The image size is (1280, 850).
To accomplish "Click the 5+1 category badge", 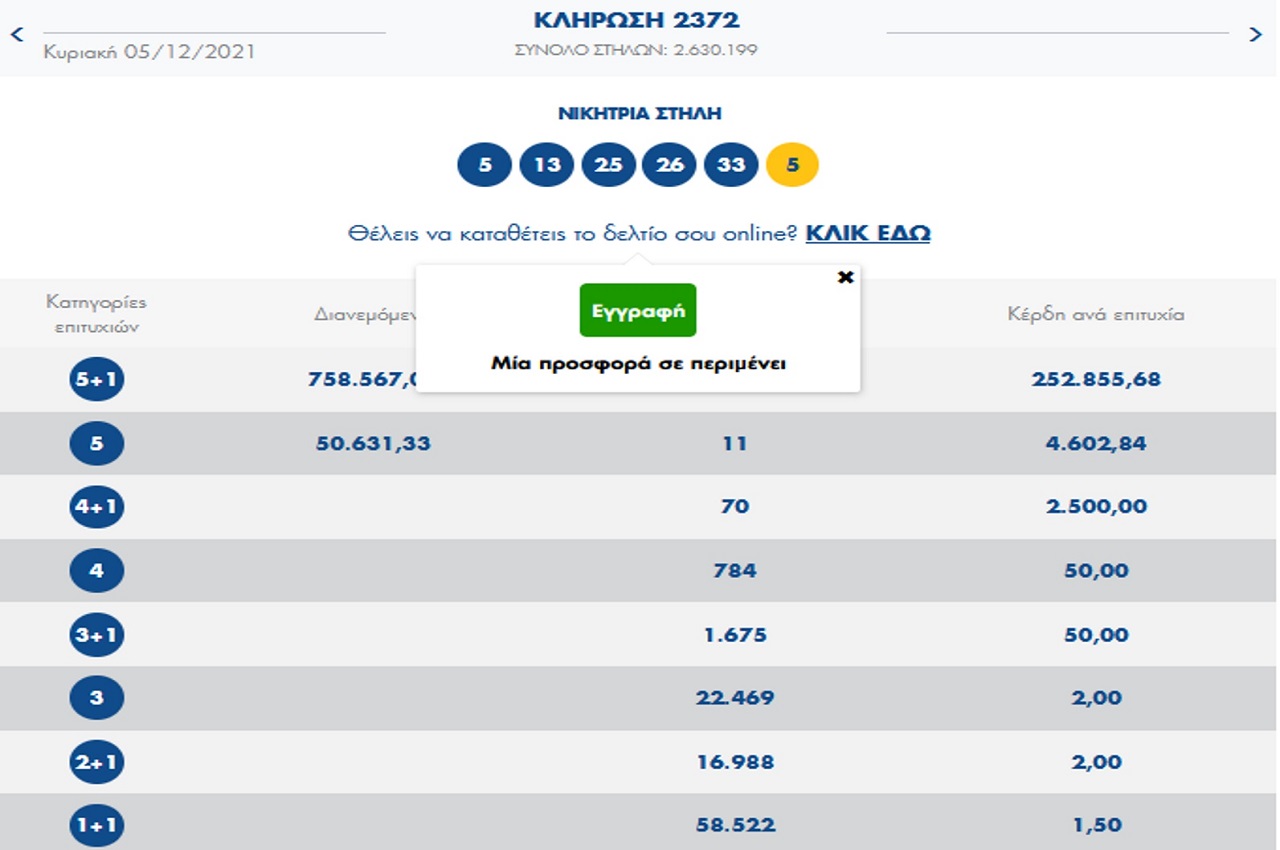I will tap(97, 380).
